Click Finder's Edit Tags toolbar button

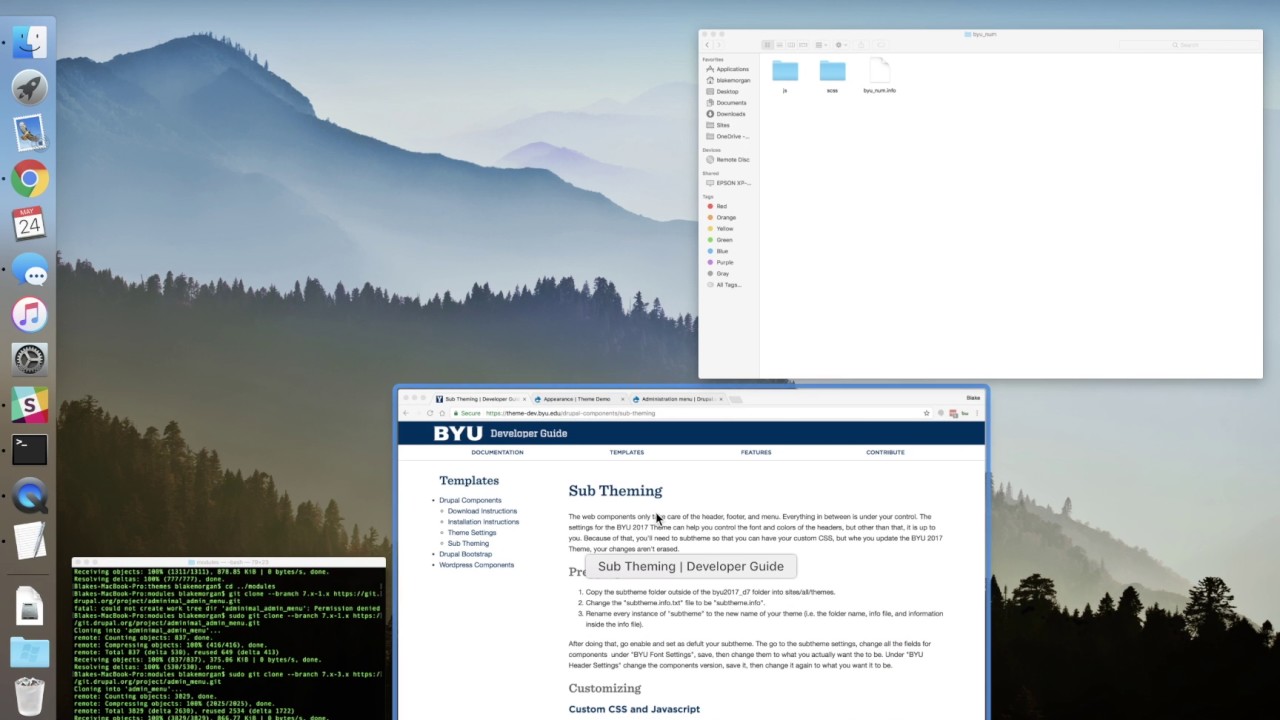[x=881, y=45]
